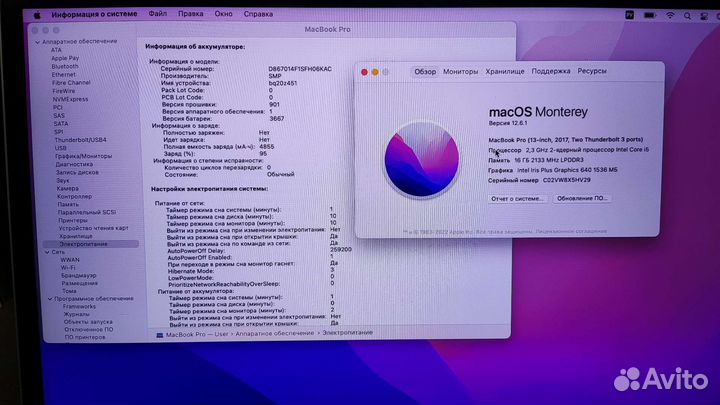
Task: Collapse the Аппаратное обеспечение section
Action: coord(38,42)
